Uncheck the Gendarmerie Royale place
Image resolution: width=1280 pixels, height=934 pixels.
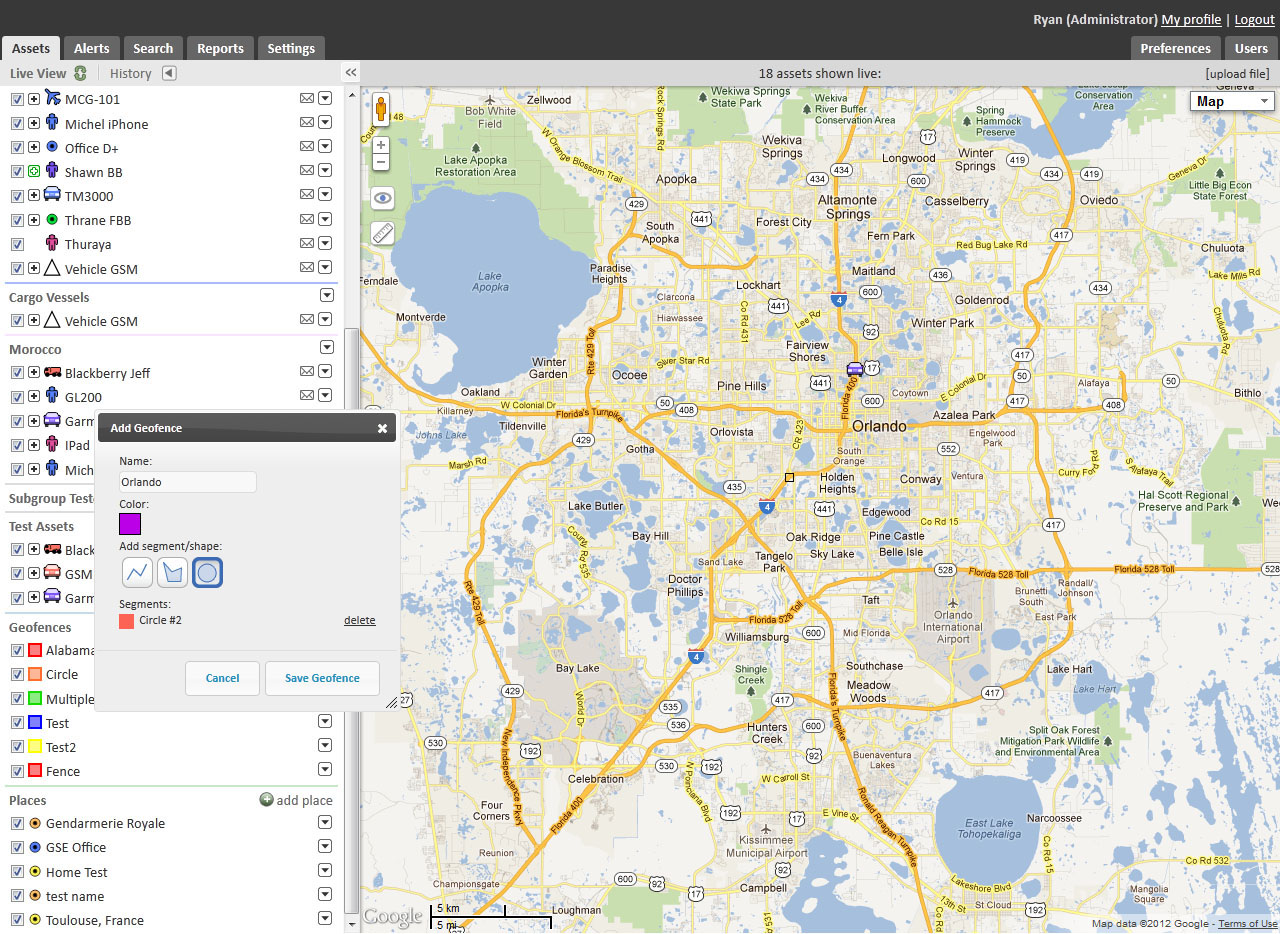point(17,823)
